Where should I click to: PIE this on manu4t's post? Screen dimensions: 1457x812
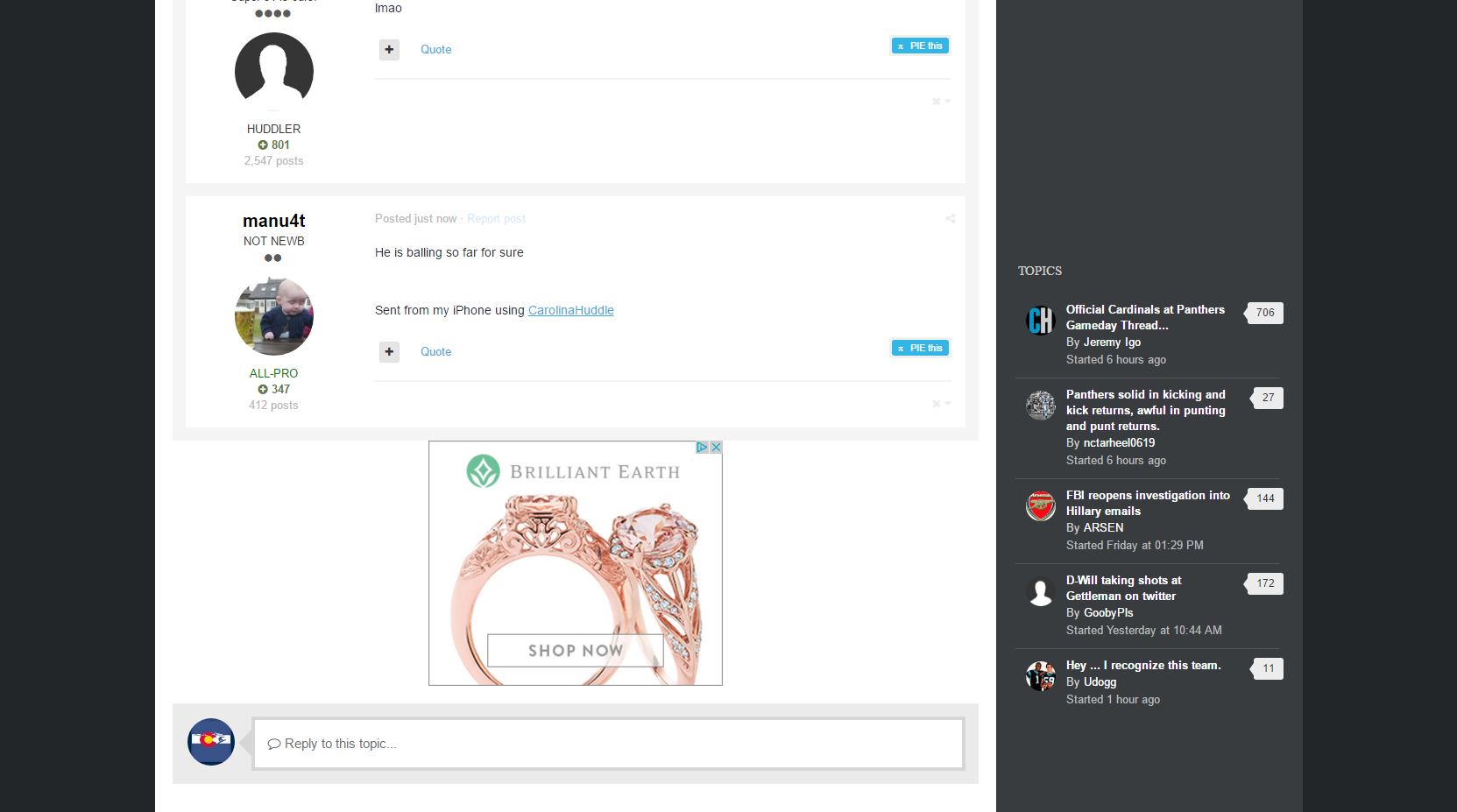(920, 349)
